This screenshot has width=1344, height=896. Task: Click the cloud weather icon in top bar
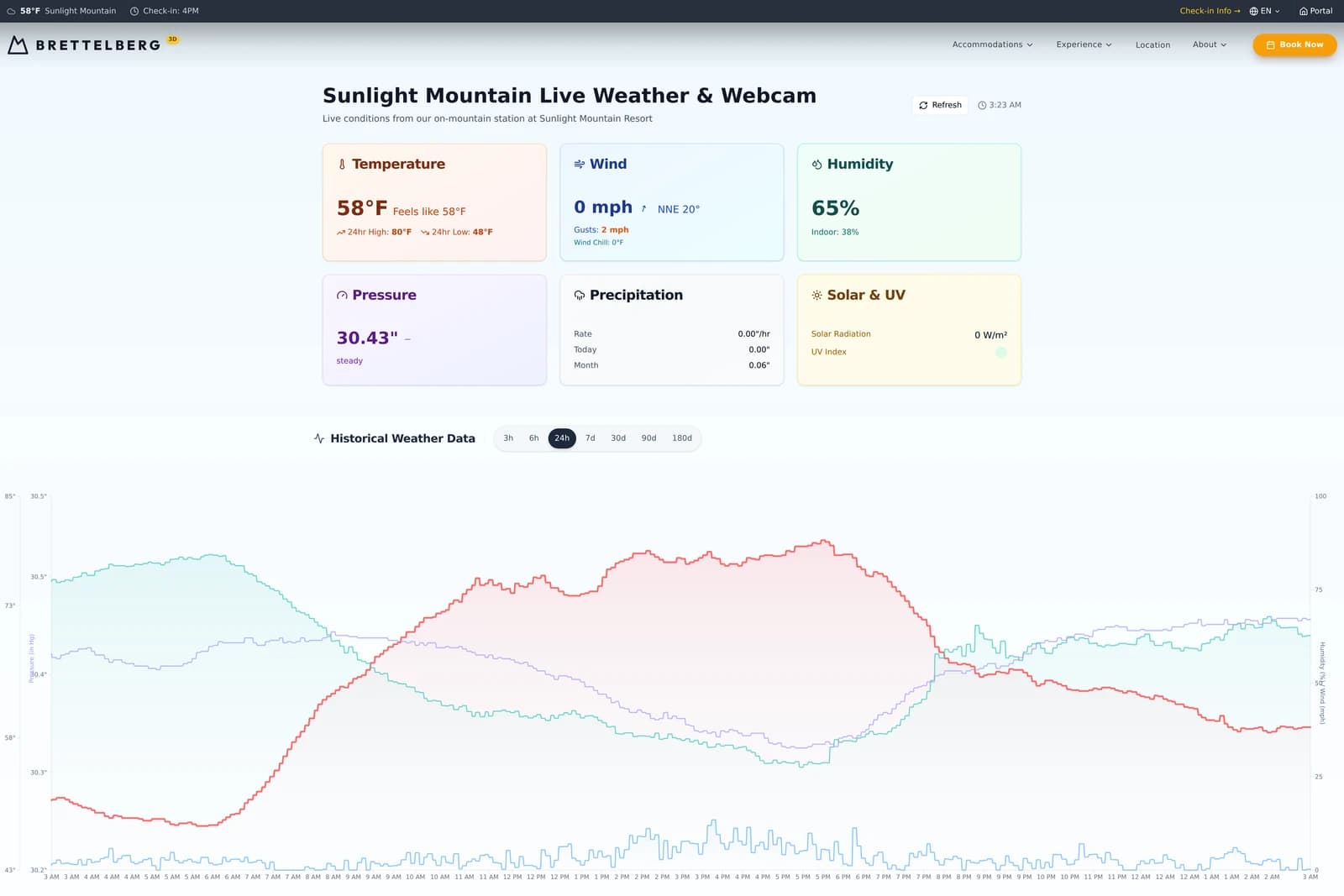pos(11,11)
